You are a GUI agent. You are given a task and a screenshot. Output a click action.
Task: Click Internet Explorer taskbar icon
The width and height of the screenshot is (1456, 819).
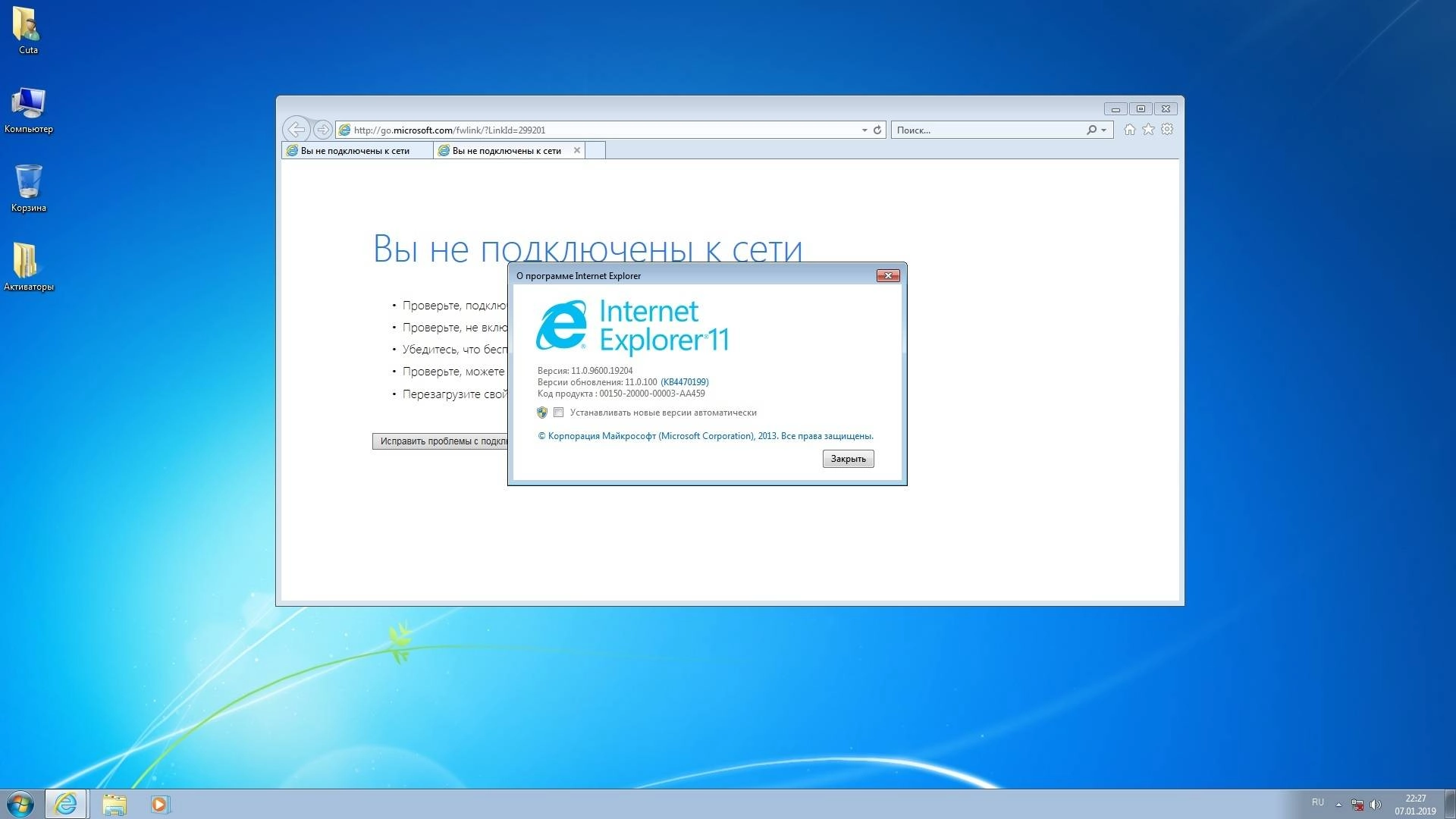coord(66,804)
